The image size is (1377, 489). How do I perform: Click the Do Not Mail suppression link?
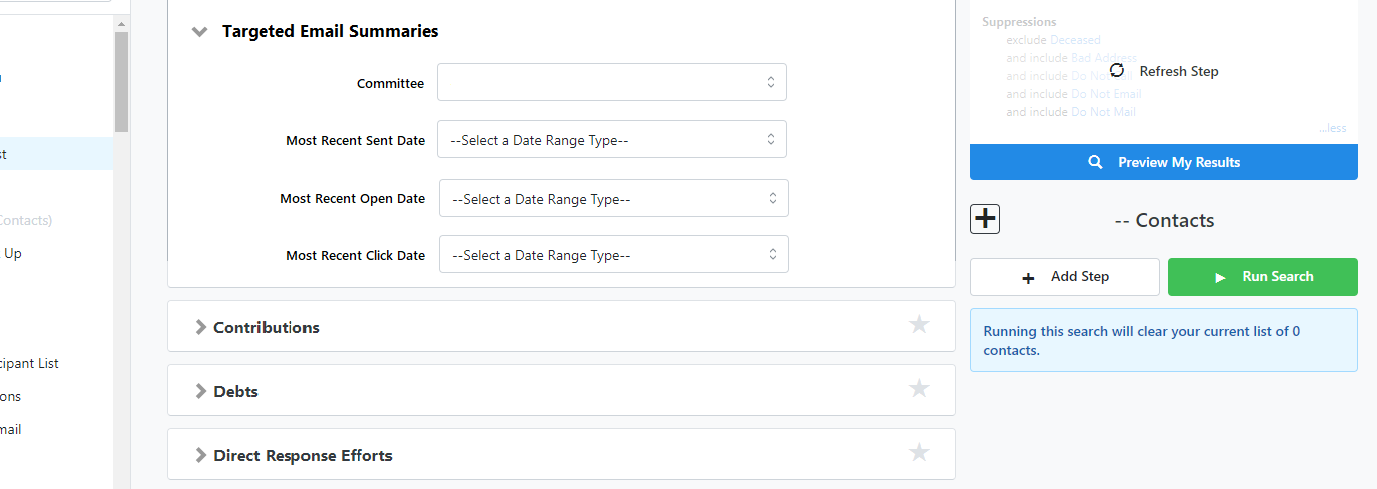click(x=1103, y=112)
